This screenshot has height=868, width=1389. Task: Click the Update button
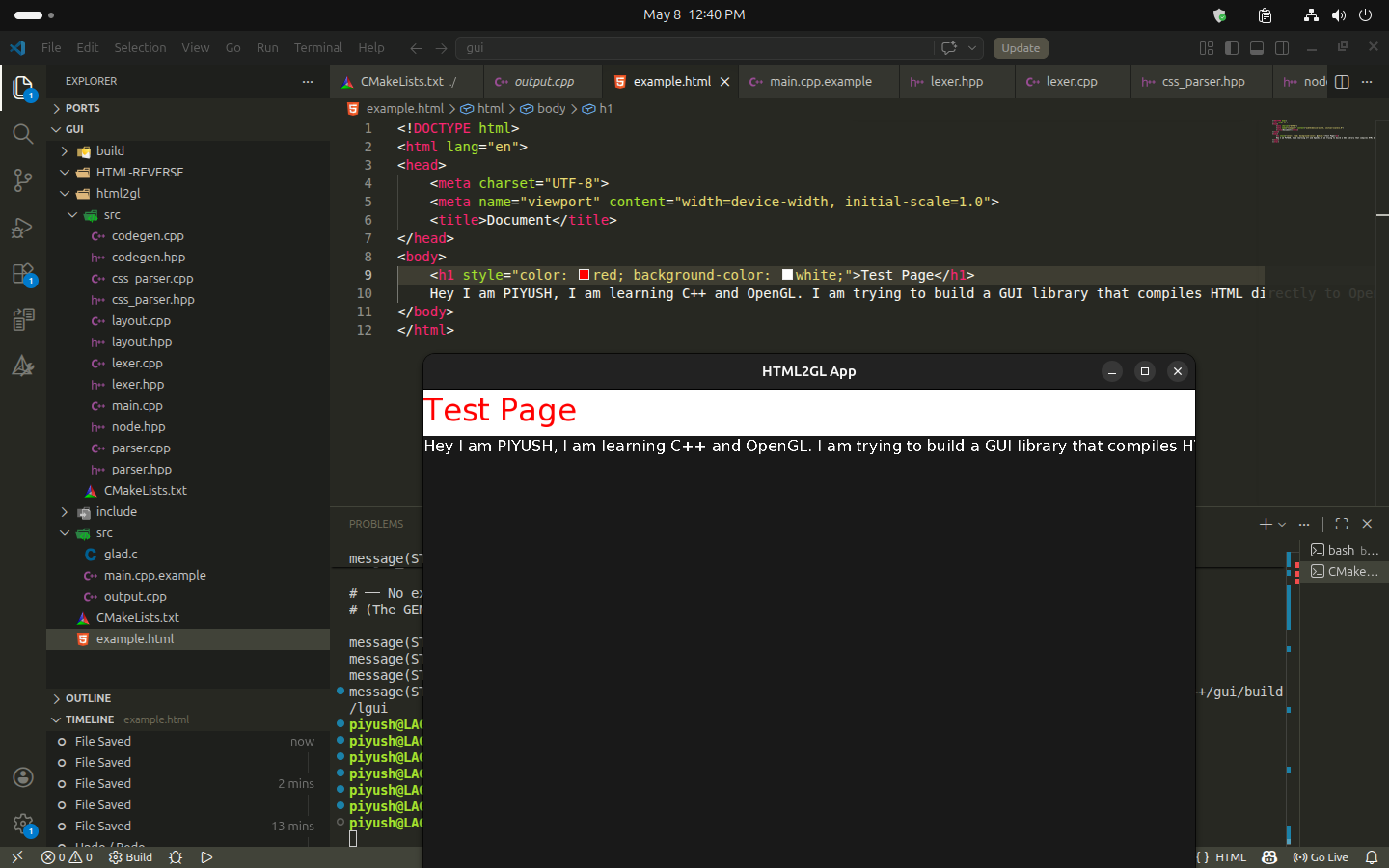click(1021, 48)
